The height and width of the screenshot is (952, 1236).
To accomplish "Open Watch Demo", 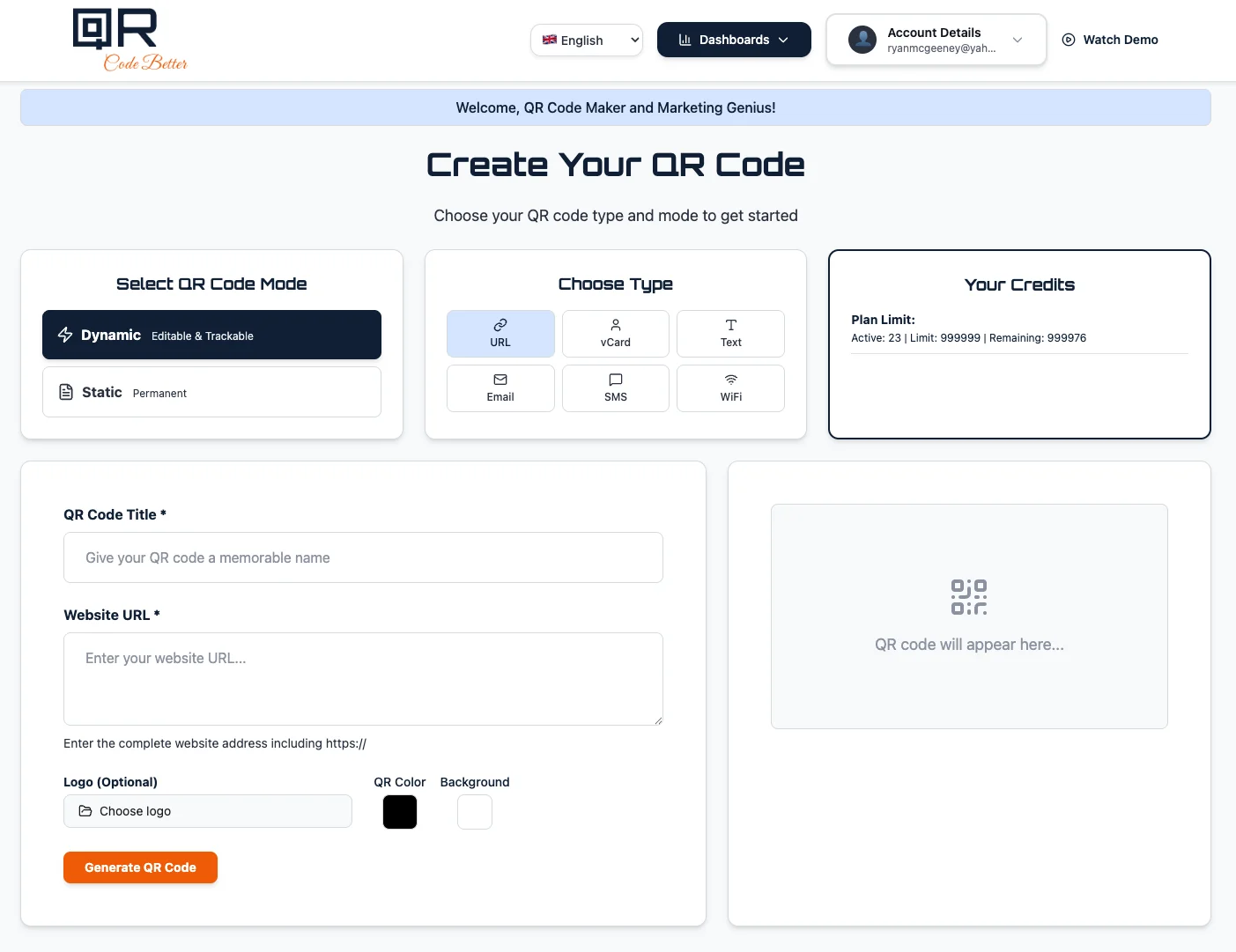I will [x=1120, y=40].
